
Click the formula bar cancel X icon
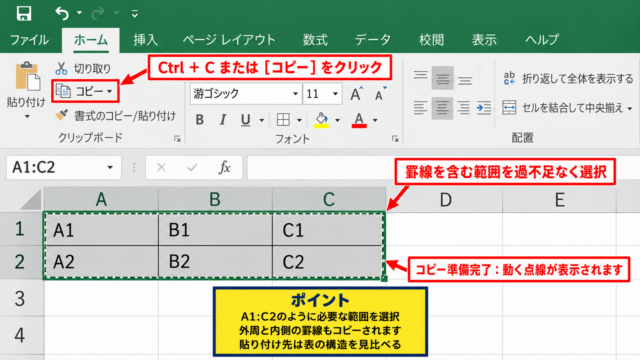[x=161, y=167]
